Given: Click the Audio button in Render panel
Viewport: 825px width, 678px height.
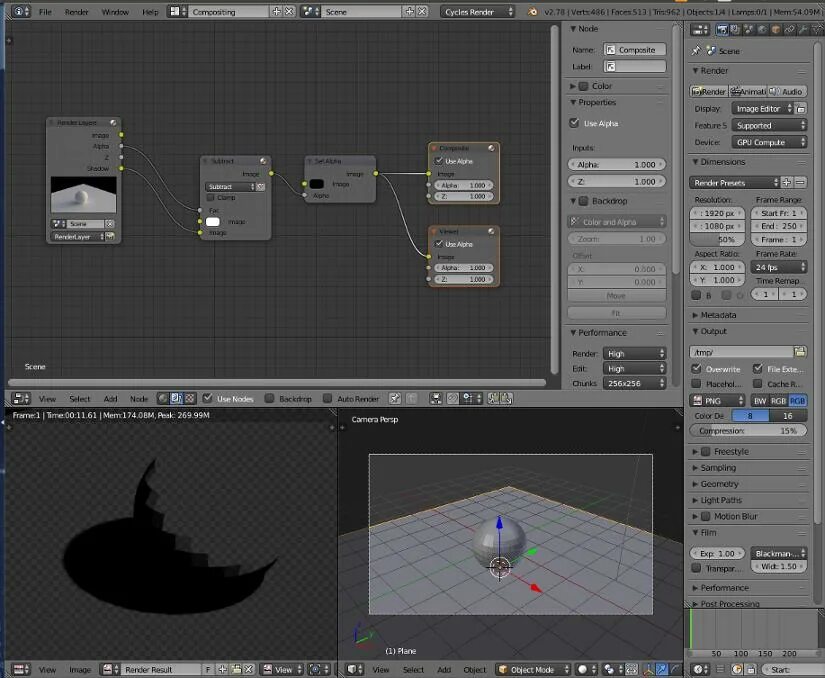Looking at the screenshot, I should point(787,92).
